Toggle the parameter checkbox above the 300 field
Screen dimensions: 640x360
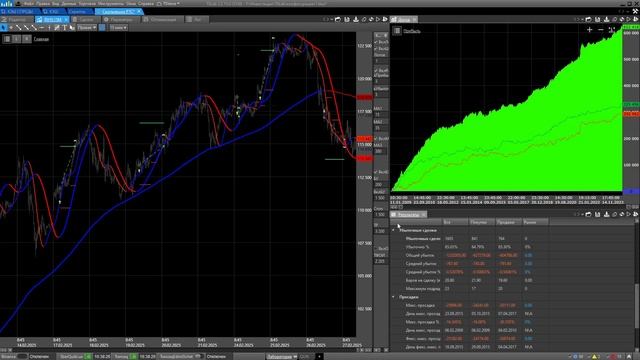pos(376,139)
